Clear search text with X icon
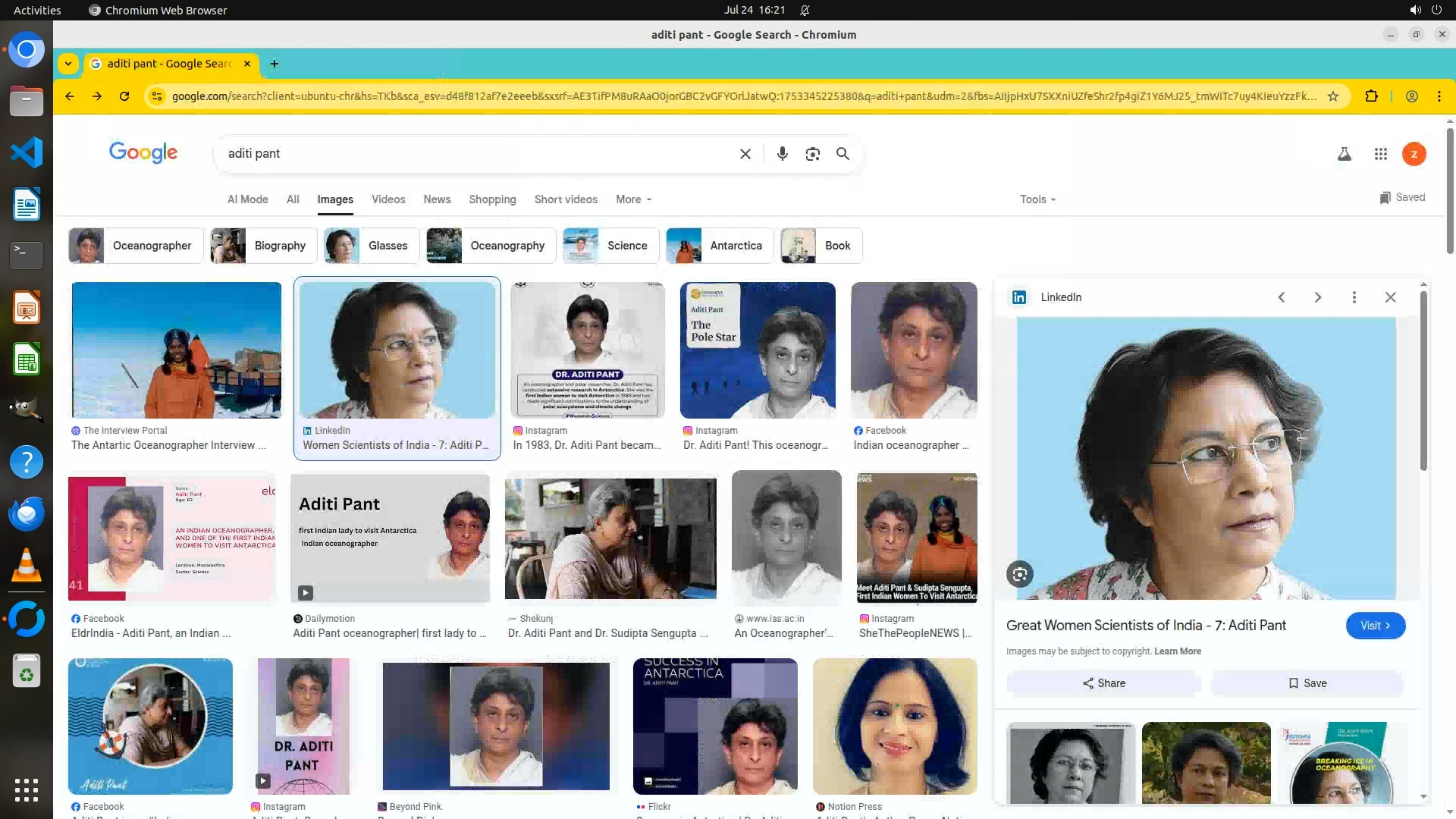 point(745,154)
